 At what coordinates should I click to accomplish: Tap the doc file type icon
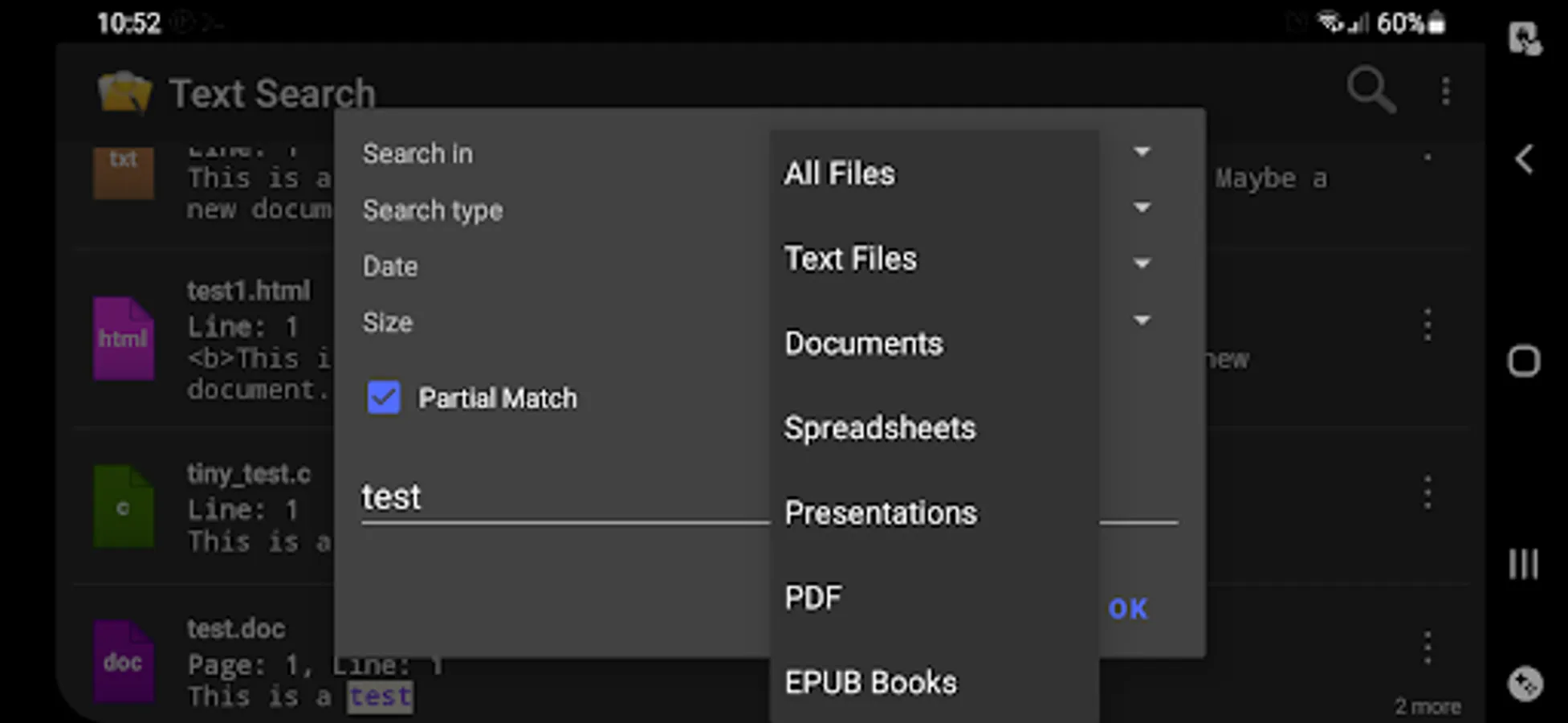(x=123, y=662)
